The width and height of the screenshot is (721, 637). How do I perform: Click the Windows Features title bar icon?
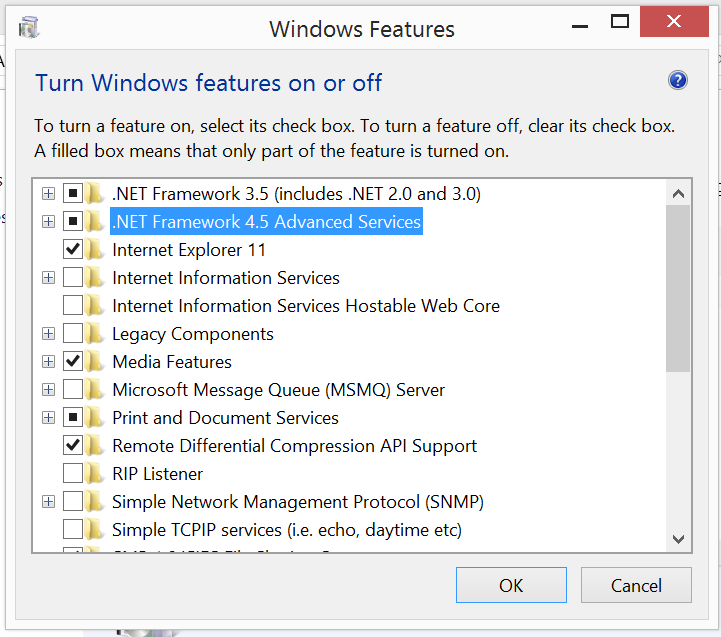tap(29, 28)
